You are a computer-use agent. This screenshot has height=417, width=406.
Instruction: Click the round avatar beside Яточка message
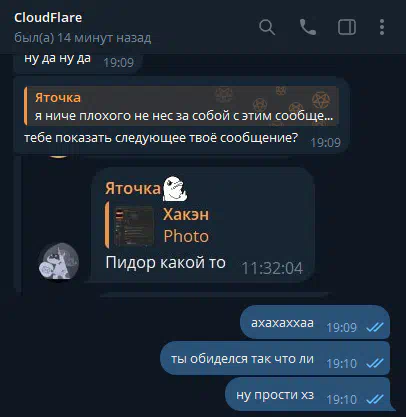tap(59, 261)
